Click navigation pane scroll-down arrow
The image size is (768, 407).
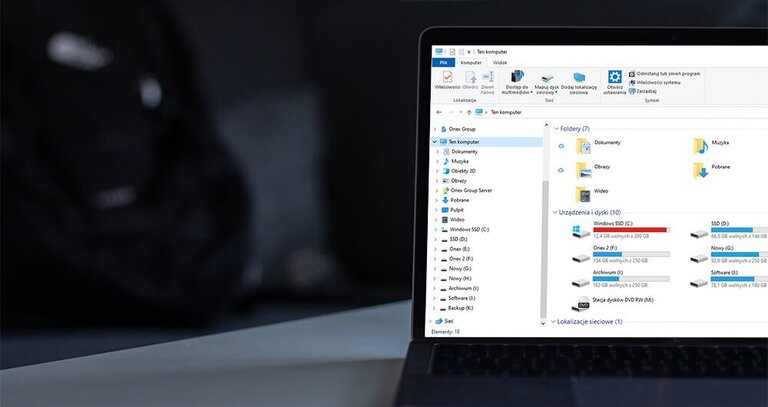(x=543, y=324)
